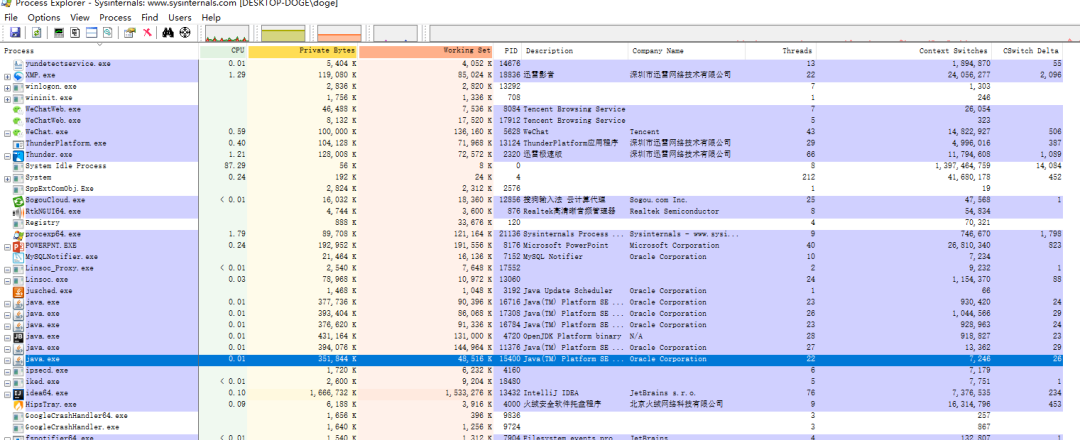Collapse the Linsoc.exe tree node
Image resolution: width=1080 pixels, height=440 pixels.
(8, 280)
